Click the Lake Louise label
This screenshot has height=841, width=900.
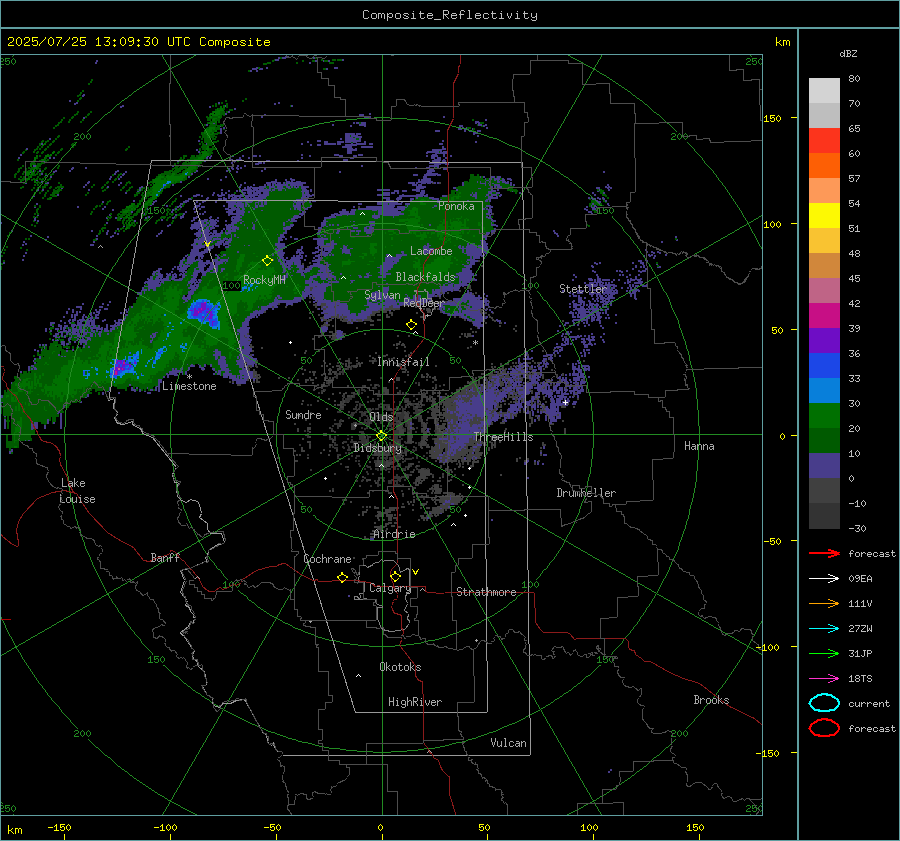[77, 491]
